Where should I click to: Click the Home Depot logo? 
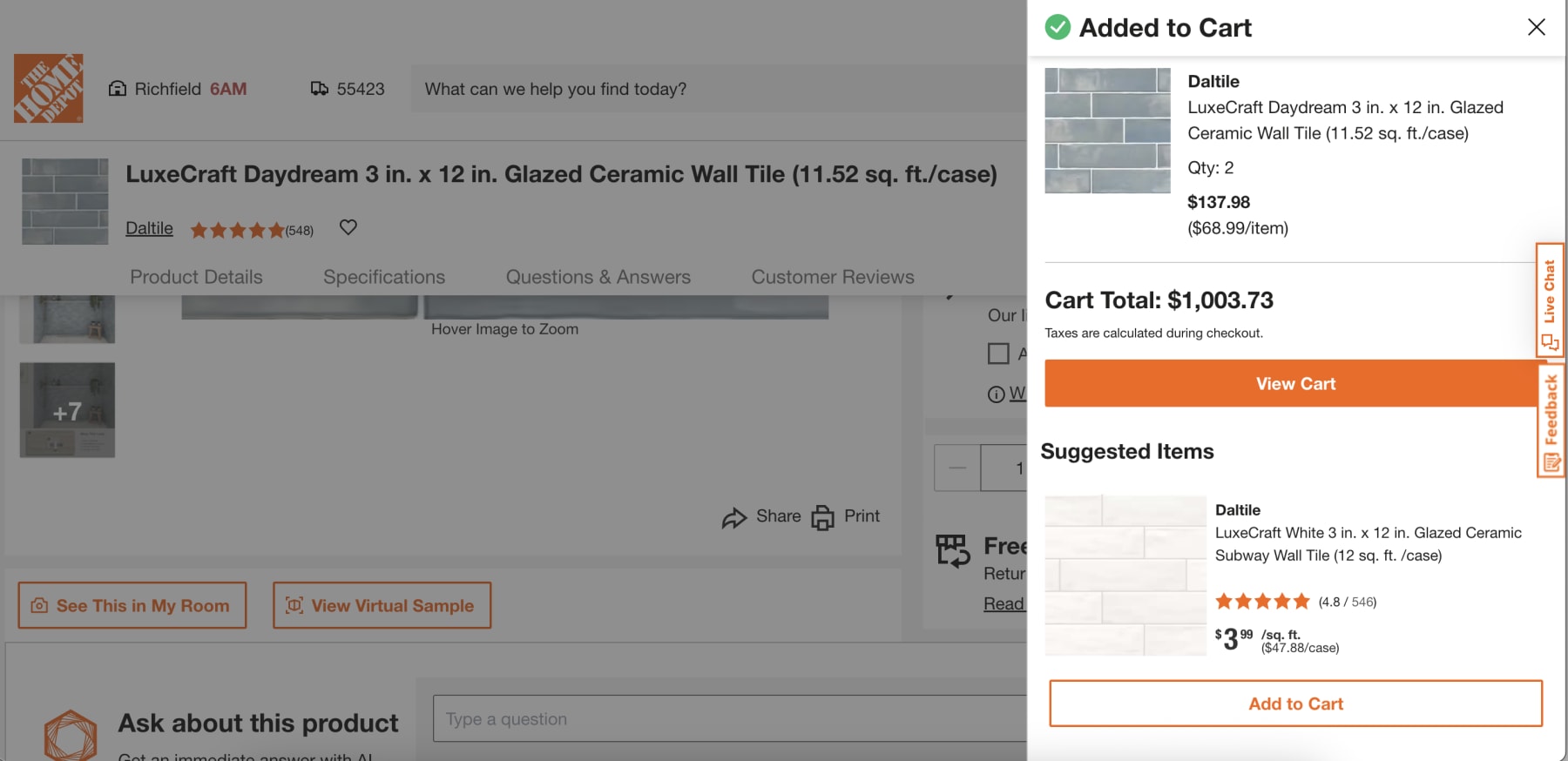[48, 88]
